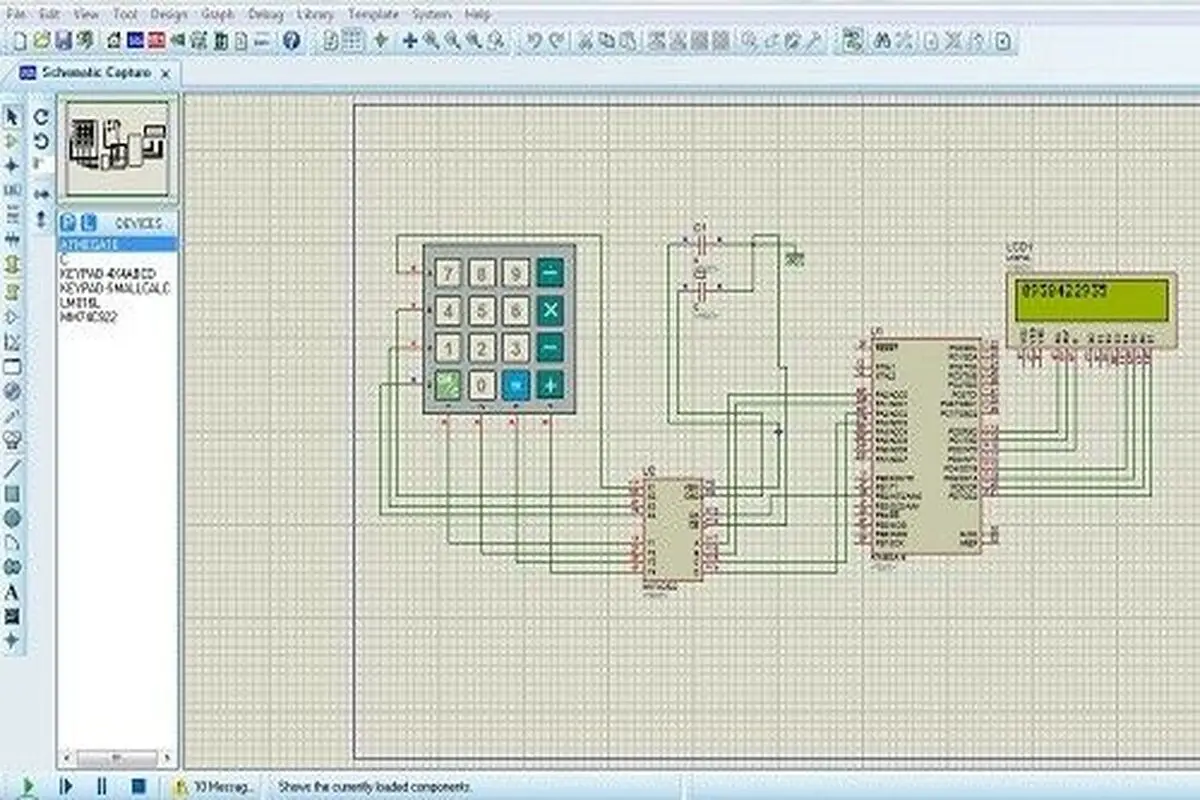The image size is (1200, 800).
Task: Click the overview thumbnail of the schematic
Action: coord(118,148)
